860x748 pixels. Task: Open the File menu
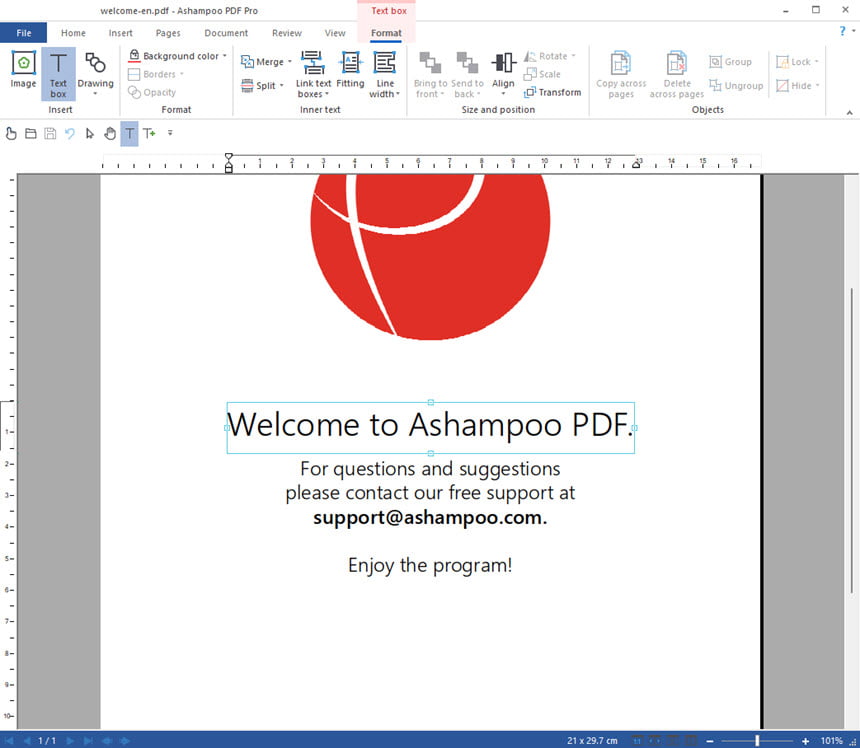click(x=24, y=33)
